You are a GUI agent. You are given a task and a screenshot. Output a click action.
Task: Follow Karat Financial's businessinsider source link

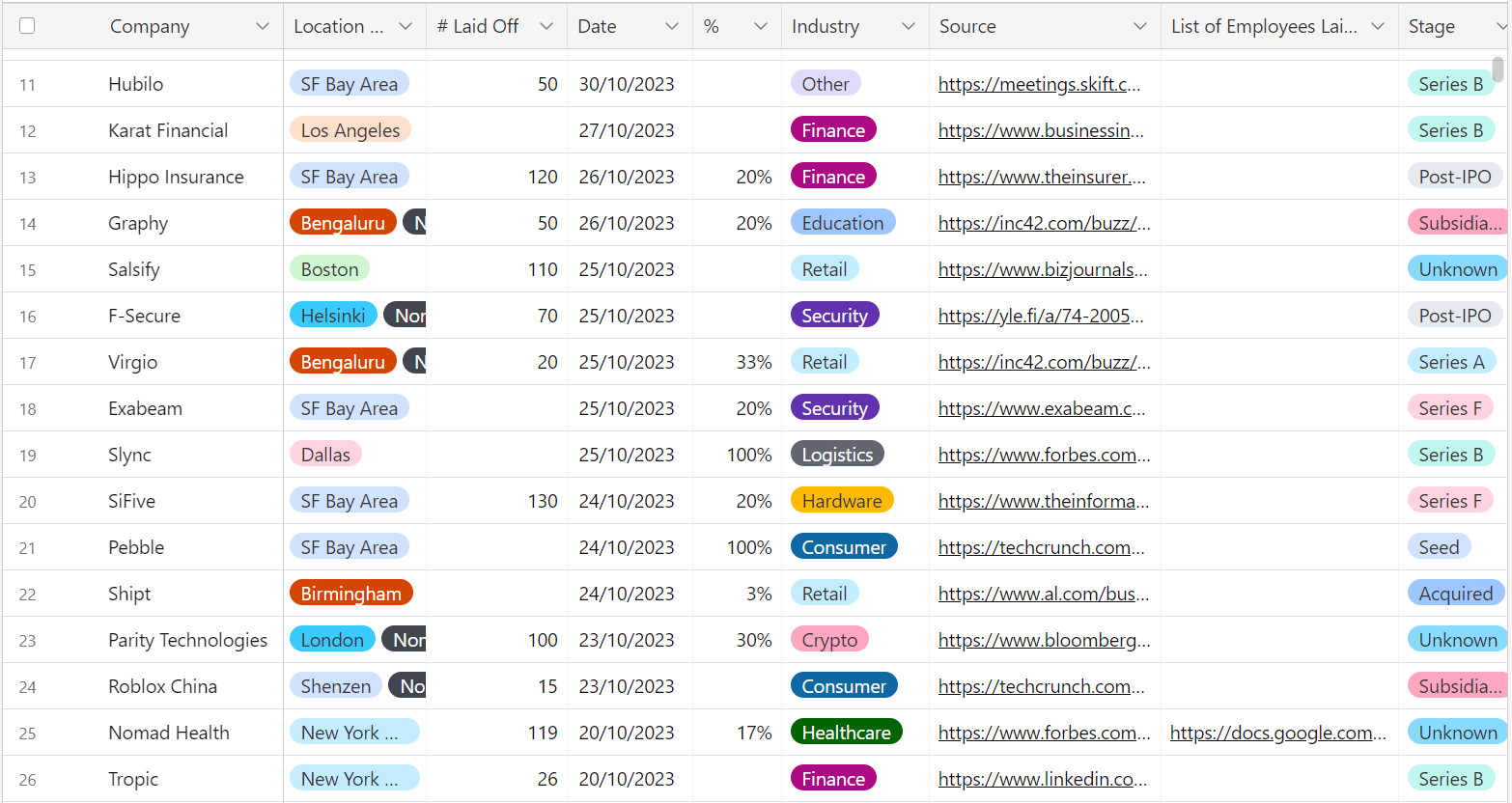pyautogui.click(x=1041, y=130)
